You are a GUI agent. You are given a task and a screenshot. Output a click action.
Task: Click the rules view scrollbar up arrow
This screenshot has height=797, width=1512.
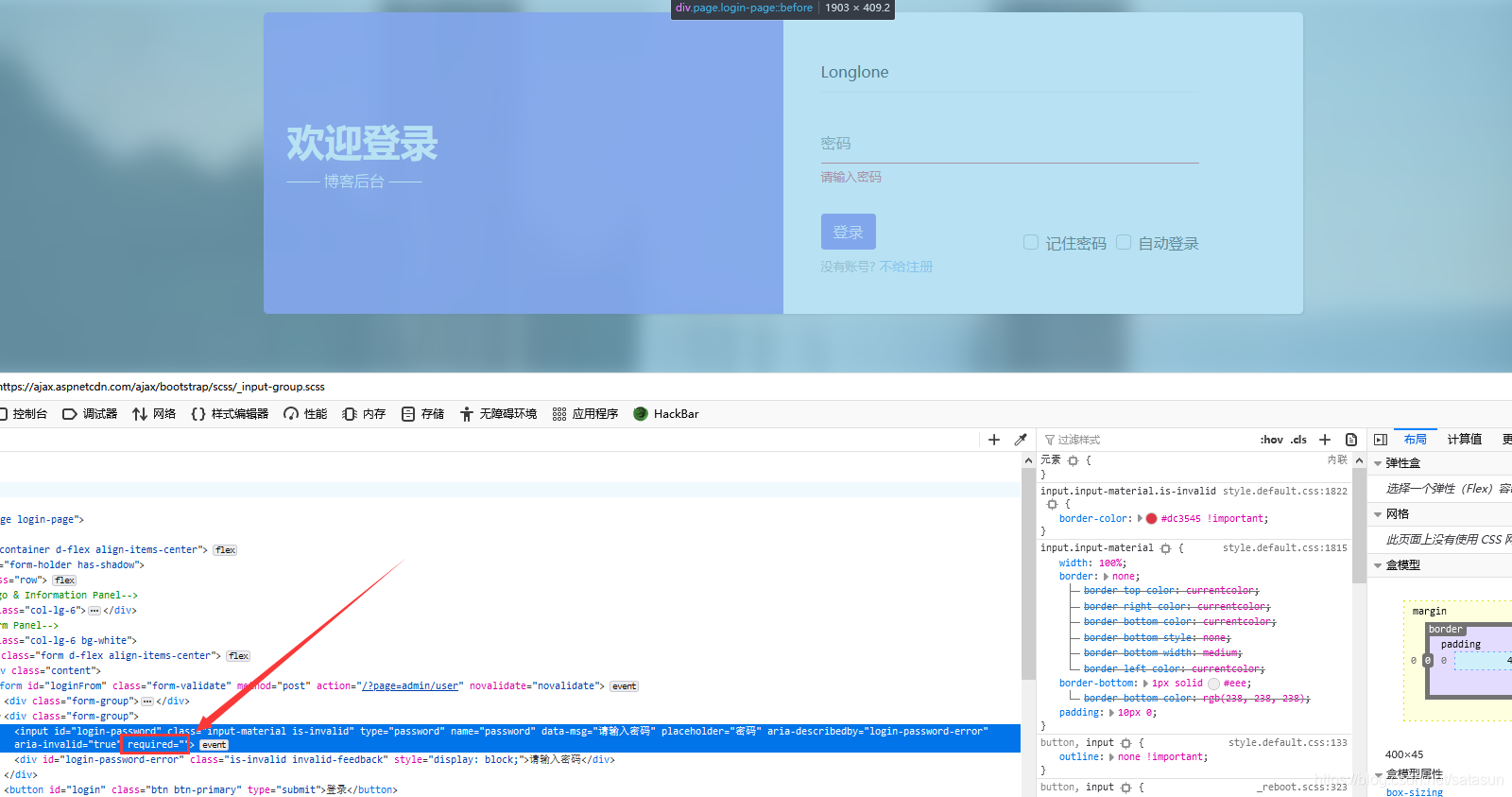click(1359, 460)
